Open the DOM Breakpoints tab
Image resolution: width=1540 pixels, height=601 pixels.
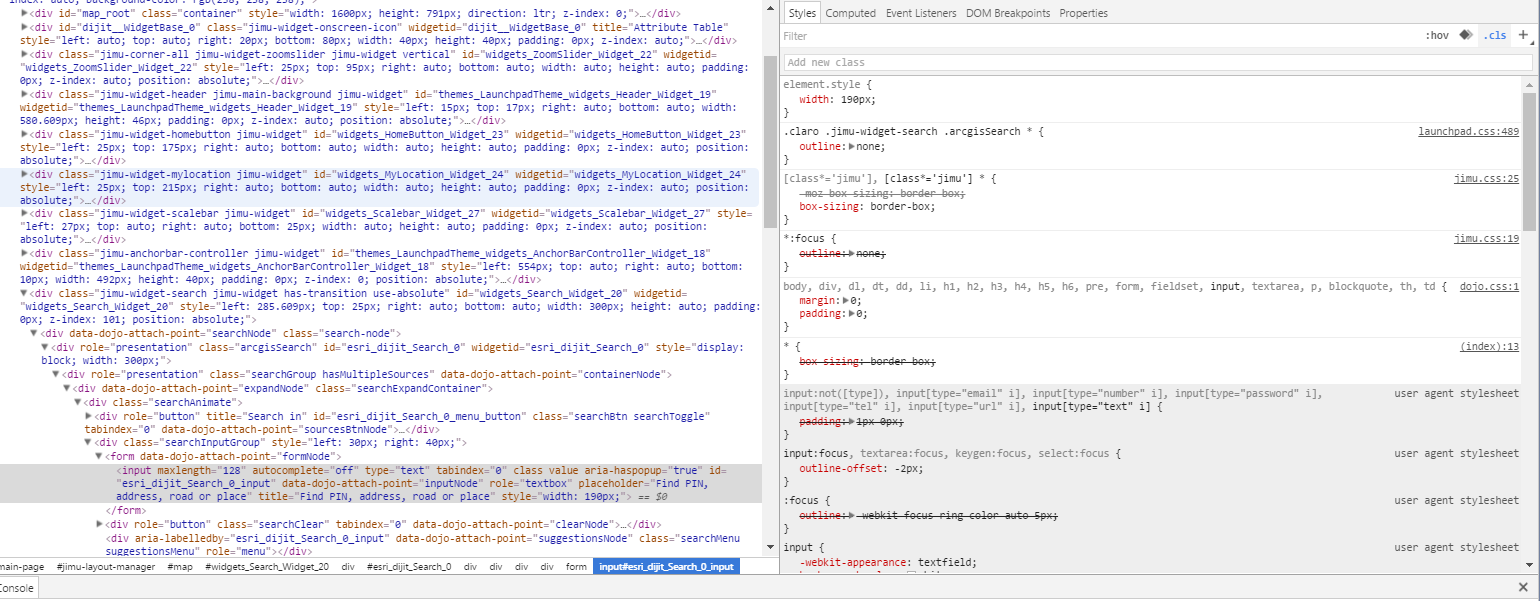point(1008,13)
